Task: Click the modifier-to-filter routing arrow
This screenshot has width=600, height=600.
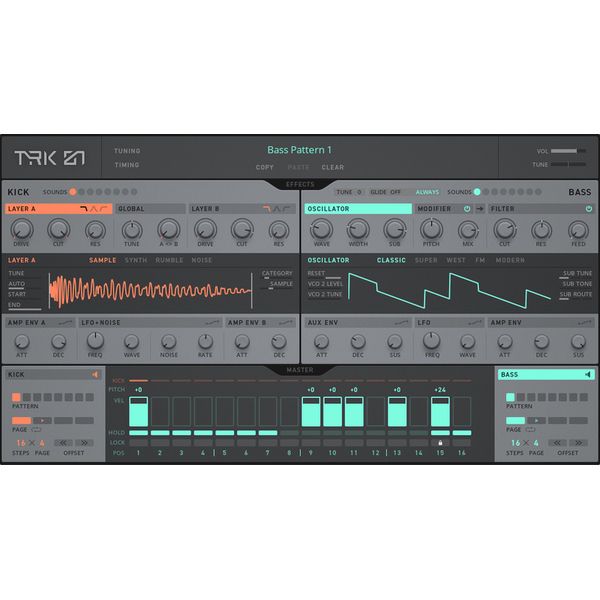Action: pyautogui.click(x=480, y=209)
